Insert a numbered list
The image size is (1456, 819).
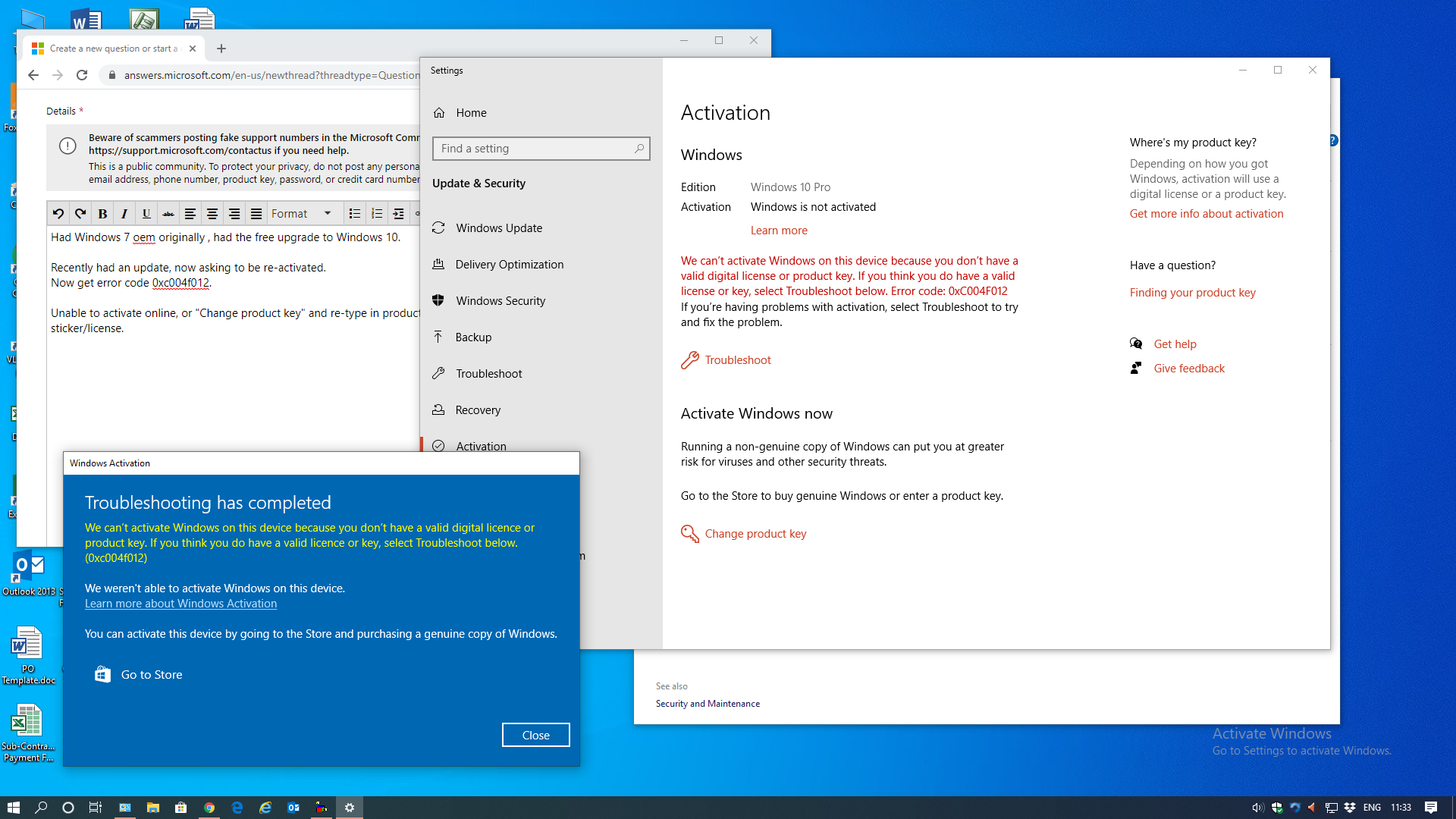click(x=377, y=214)
